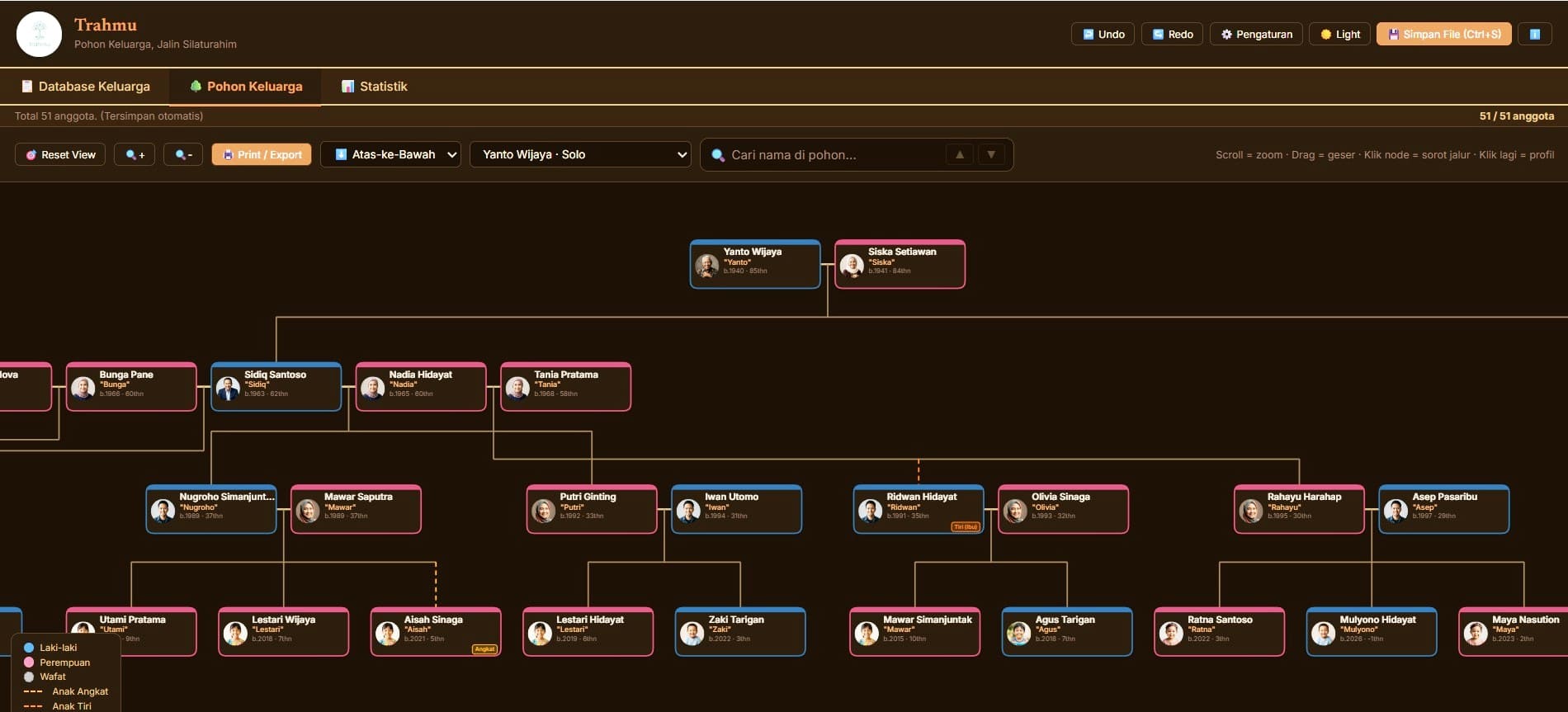Image resolution: width=1568 pixels, height=712 pixels.
Task: Click Mawar Saputra avatar
Action: click(x=308, y=511)
